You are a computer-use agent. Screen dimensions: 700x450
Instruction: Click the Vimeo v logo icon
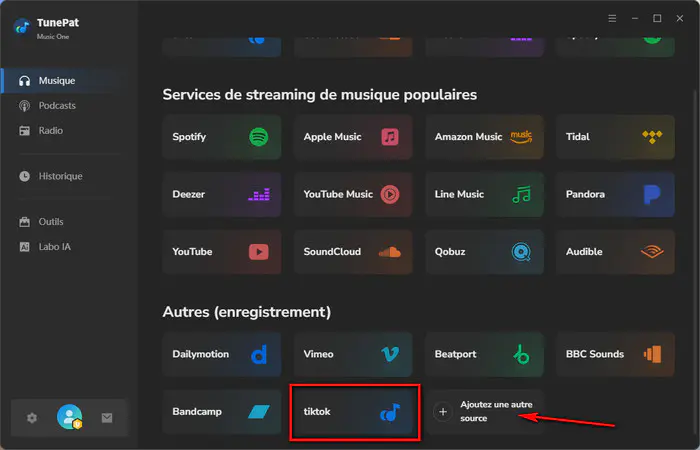(390, 354)
